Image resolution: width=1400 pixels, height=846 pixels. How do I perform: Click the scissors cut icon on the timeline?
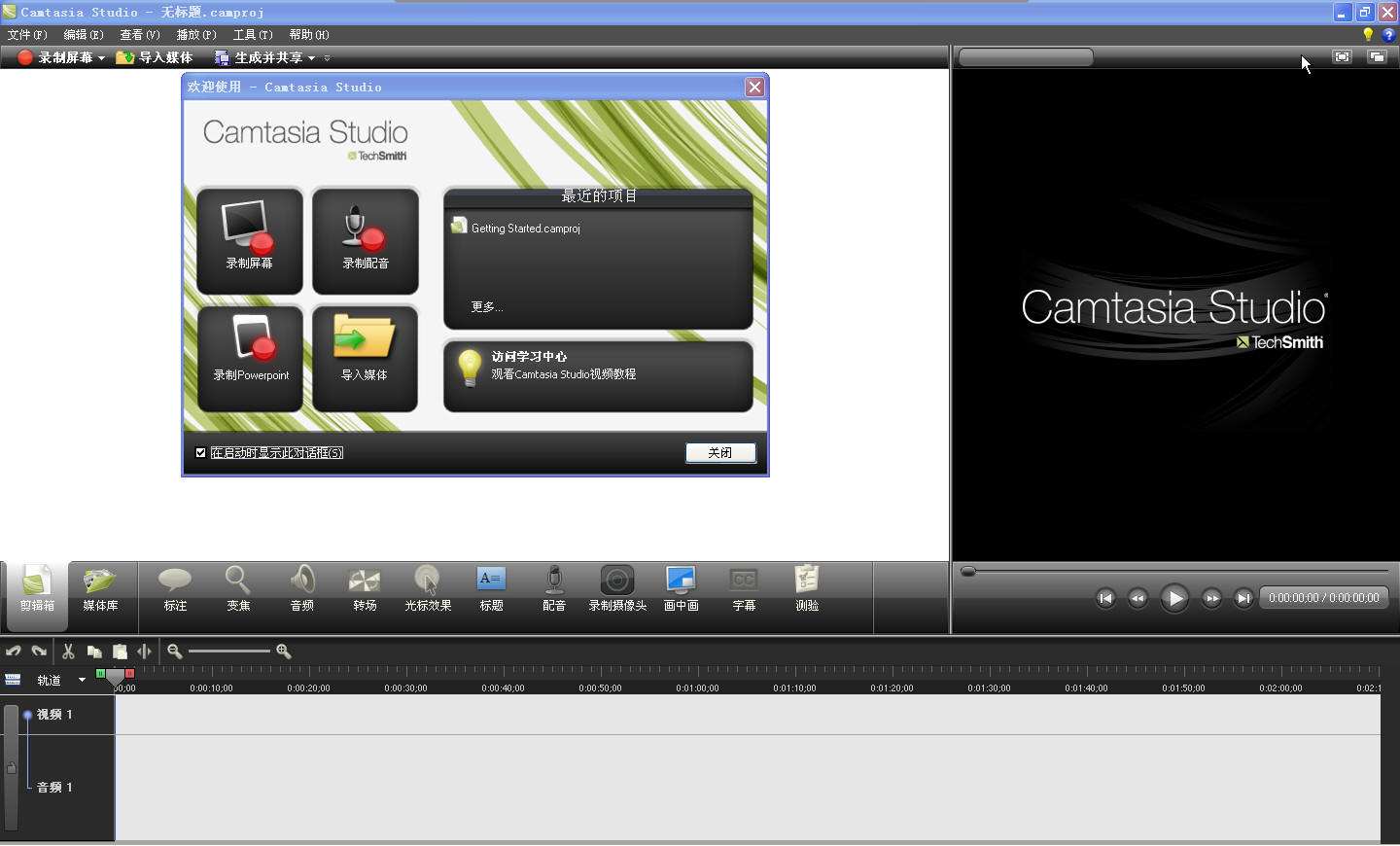pos(68,652)
